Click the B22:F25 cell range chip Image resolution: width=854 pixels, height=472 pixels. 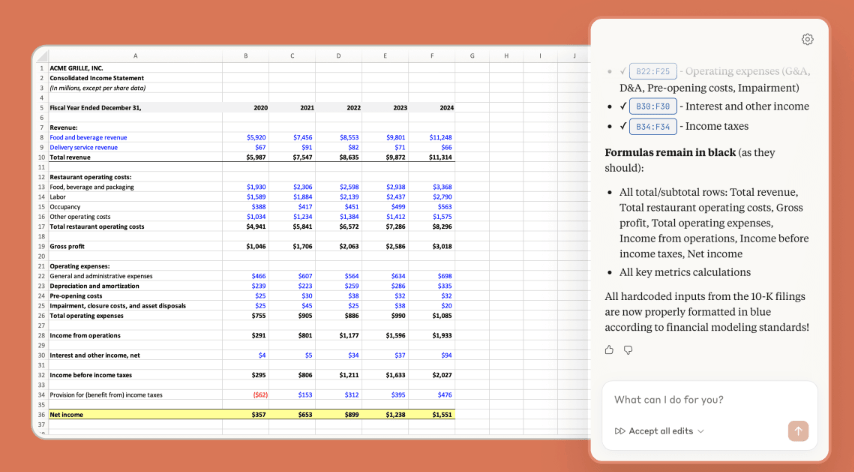click(x=652, y=71)
